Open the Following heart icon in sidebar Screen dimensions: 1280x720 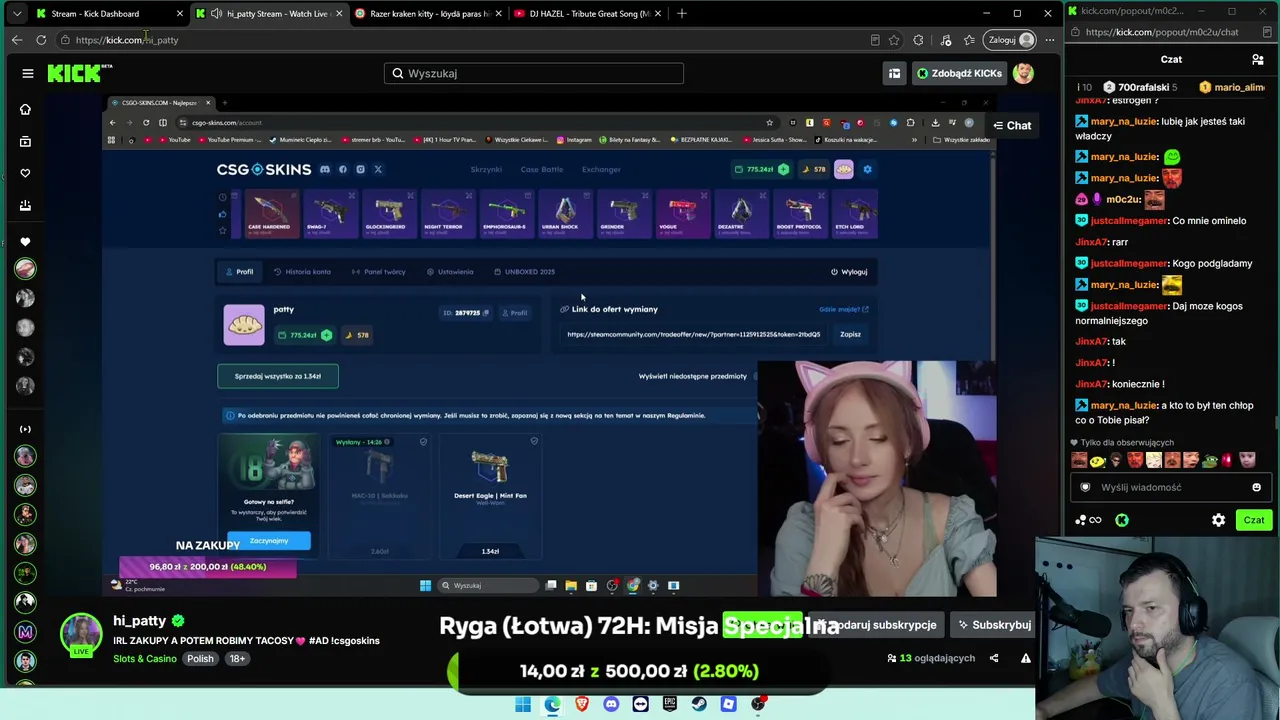click(x=25, y=173)
